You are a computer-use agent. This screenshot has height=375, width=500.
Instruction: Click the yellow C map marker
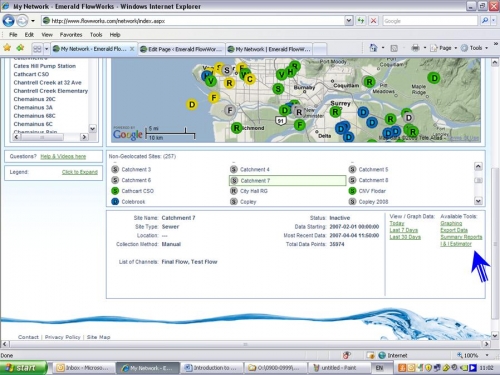coord(249,79)
